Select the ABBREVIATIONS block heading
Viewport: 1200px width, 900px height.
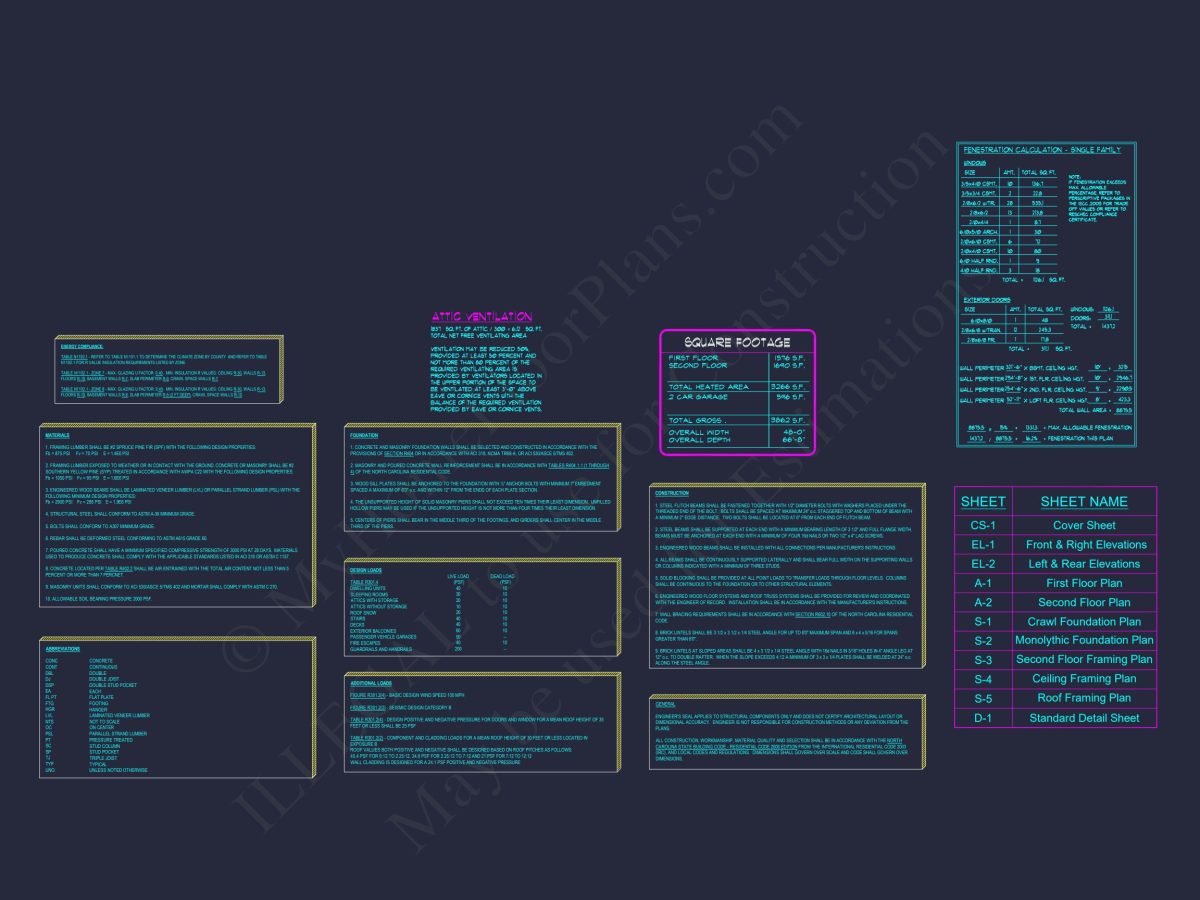coord(62,649)
